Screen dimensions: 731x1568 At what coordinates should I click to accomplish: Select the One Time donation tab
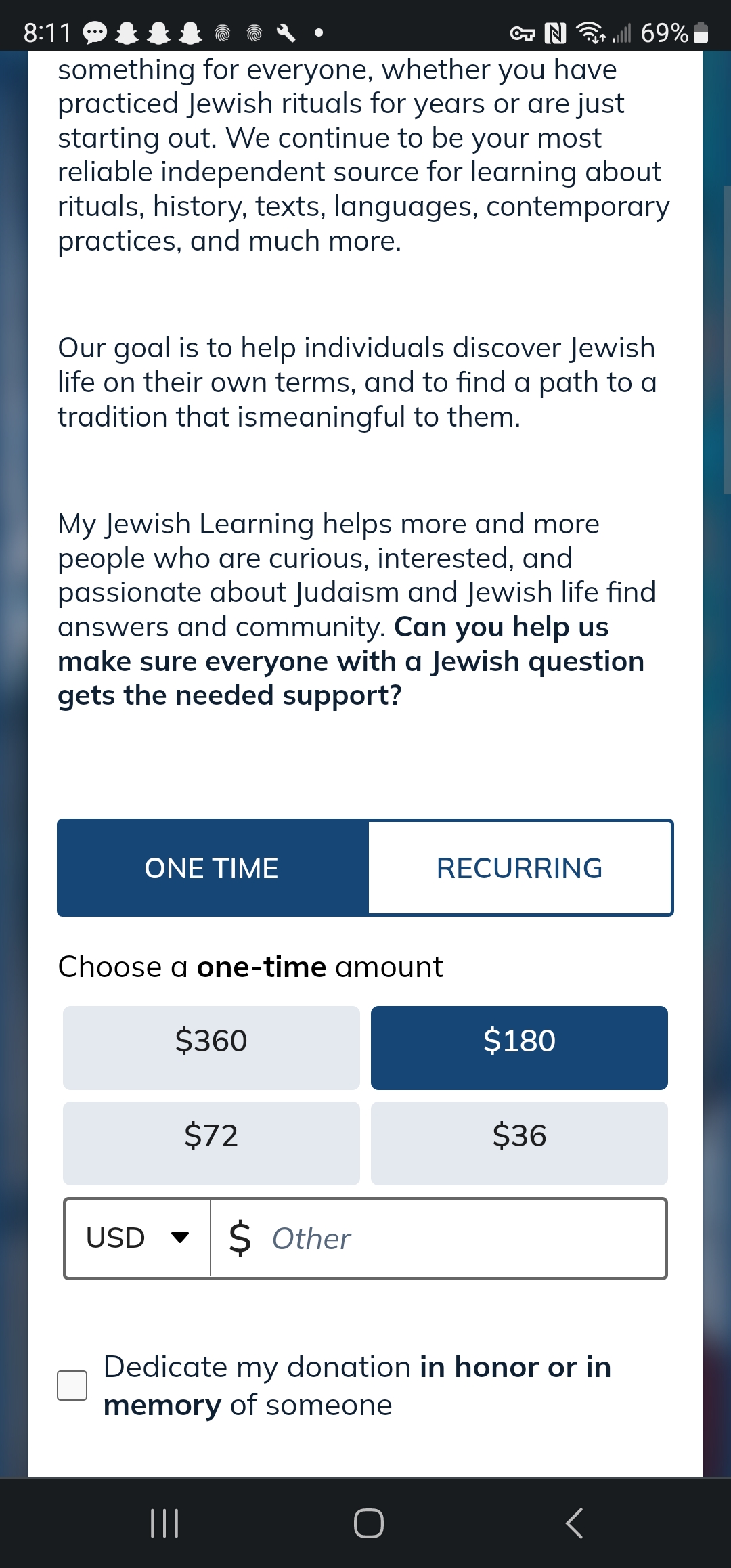(x=212, y=868)
